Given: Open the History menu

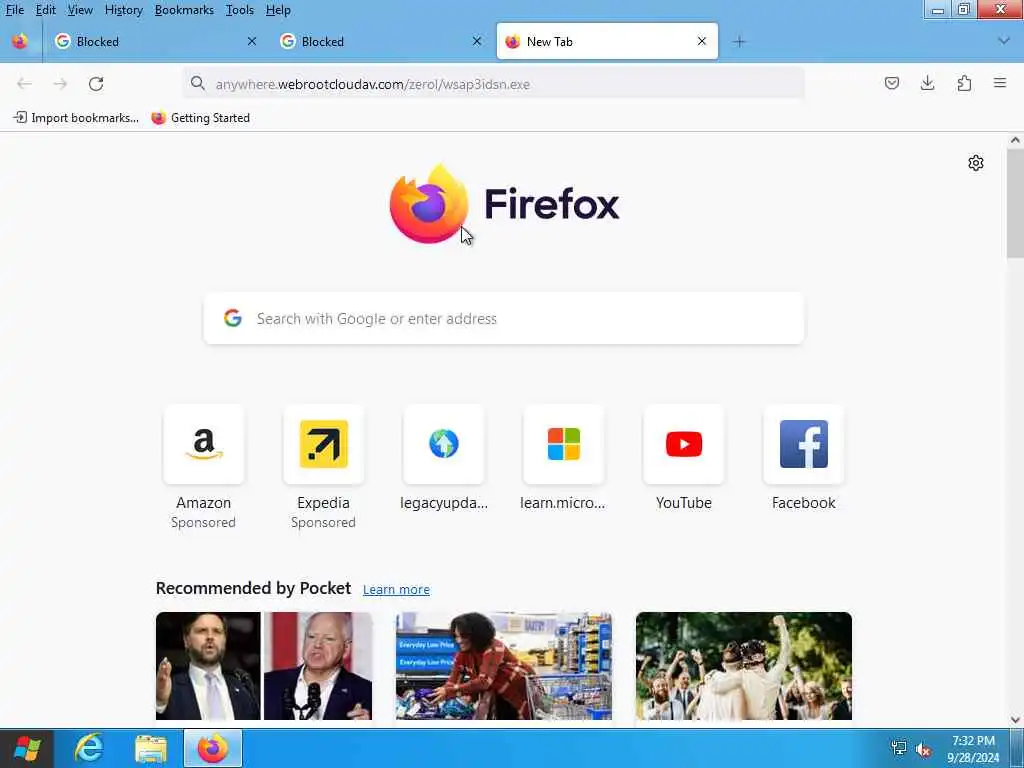Looking at the screenshot, I should (123, 10).
